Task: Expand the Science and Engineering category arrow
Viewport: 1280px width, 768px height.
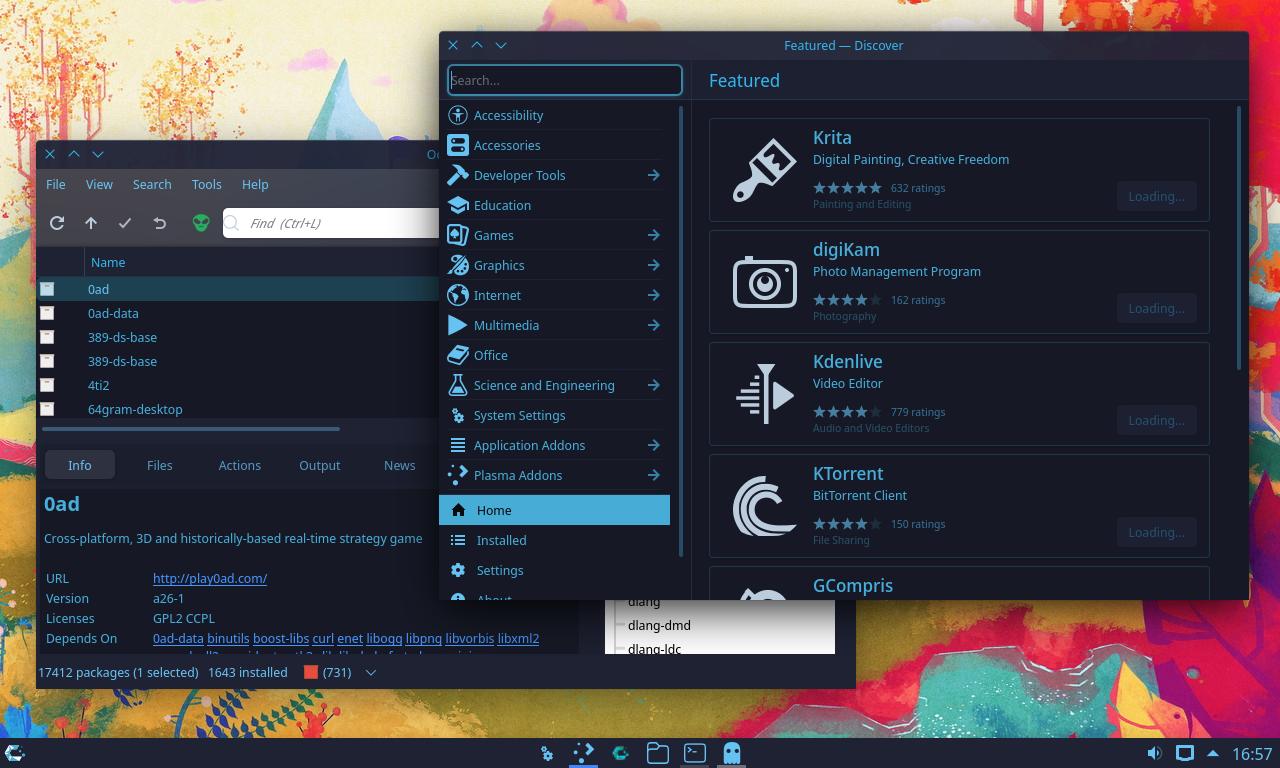Action: (653, 385)
